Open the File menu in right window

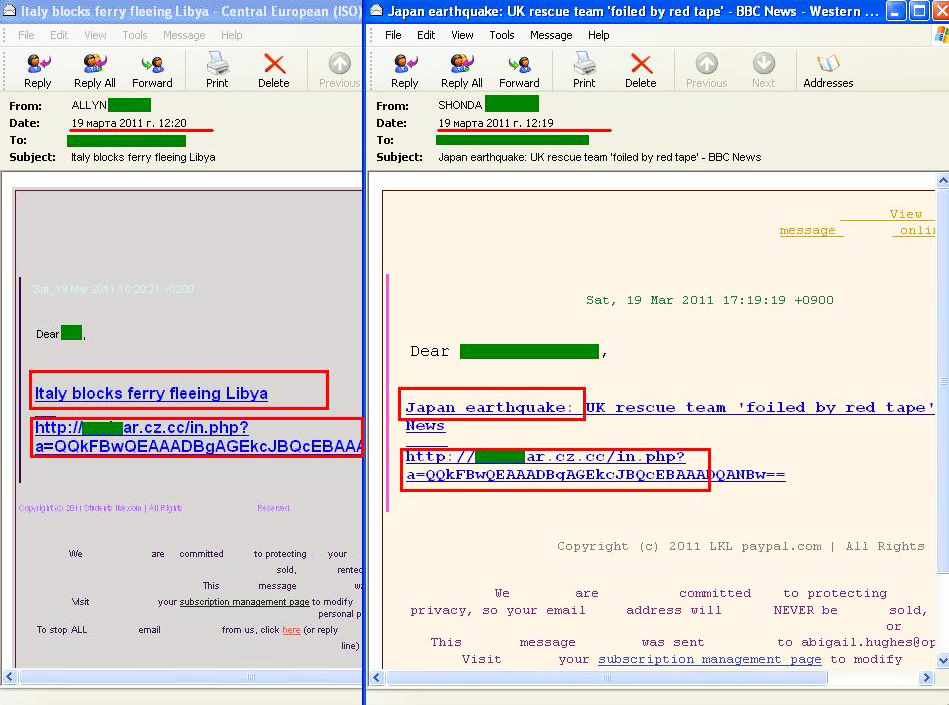[393, 35]
